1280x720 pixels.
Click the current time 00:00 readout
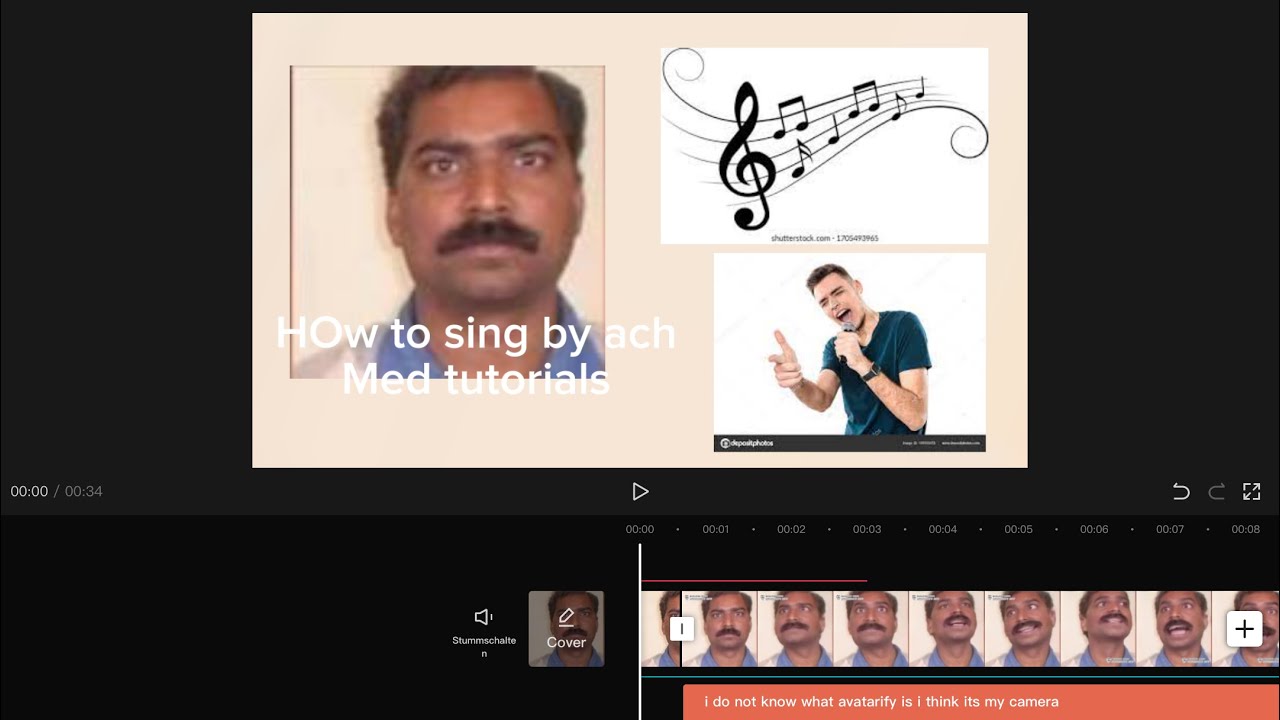[x=29, y=491]
